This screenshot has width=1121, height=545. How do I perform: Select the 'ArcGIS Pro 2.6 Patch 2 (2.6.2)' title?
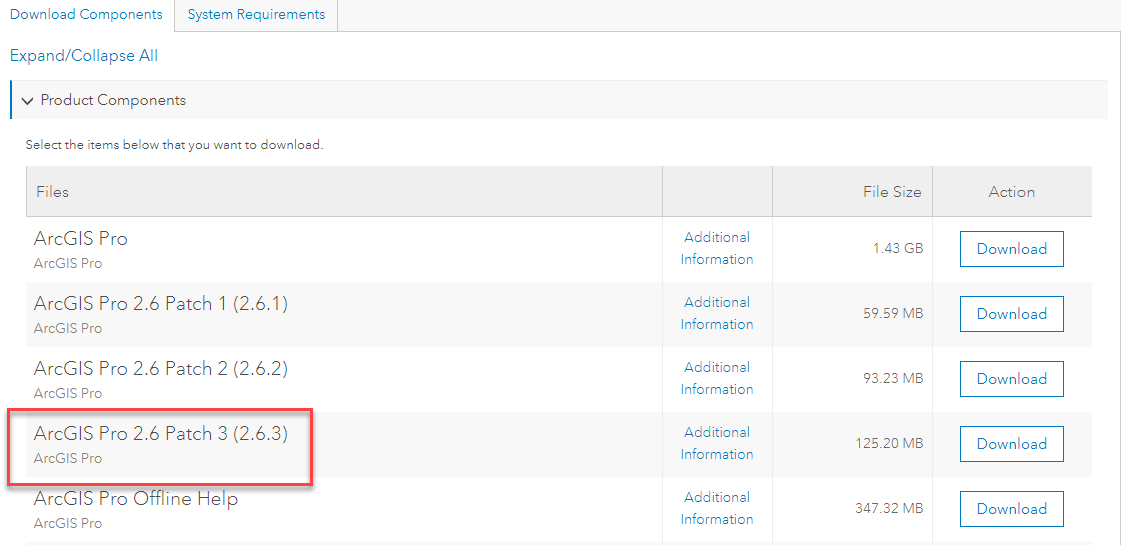pos(161,369)
